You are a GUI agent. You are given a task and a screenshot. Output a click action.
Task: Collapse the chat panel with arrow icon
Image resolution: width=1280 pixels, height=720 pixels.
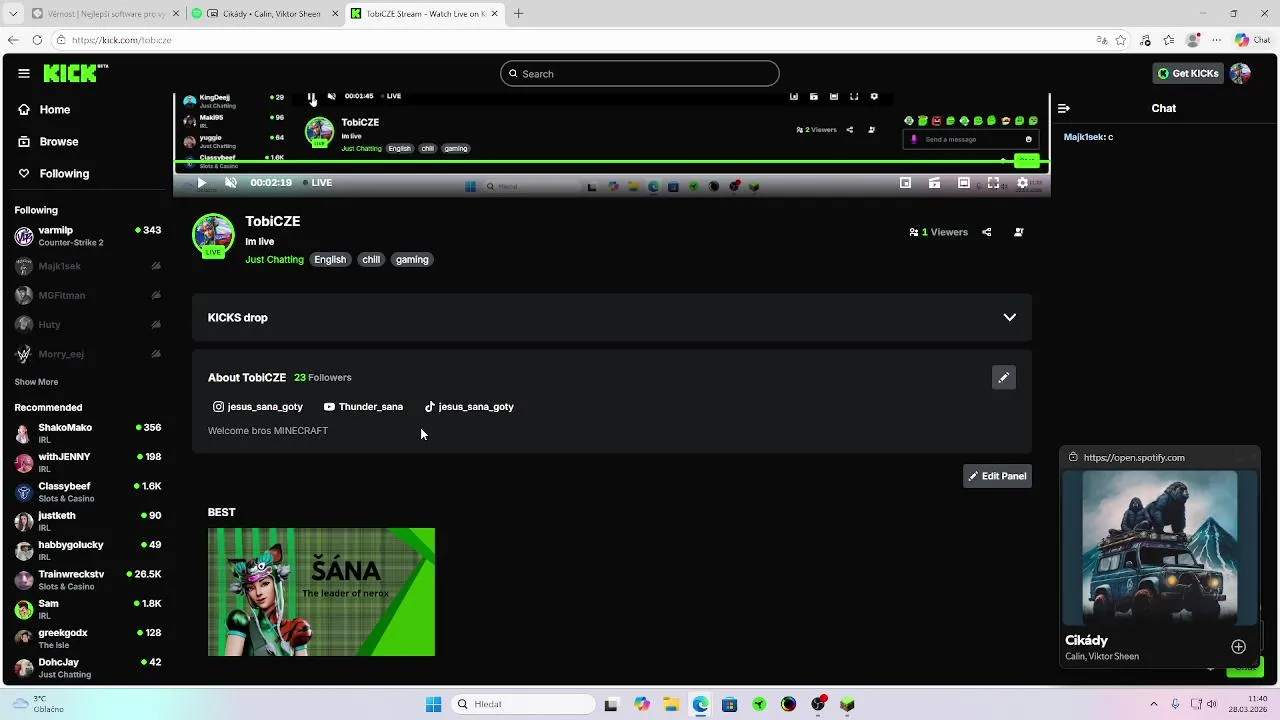(x=1064, y=108)
